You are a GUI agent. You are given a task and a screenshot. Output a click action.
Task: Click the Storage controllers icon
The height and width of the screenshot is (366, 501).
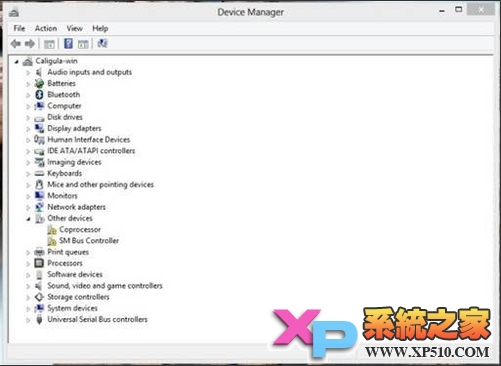coord(39,297)
